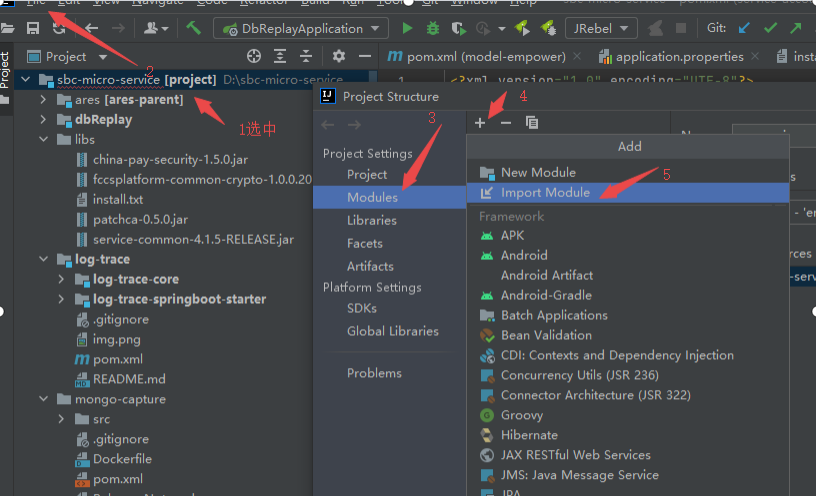
Task: Hide the Project panel with minus icon
Action: (365, 56)
